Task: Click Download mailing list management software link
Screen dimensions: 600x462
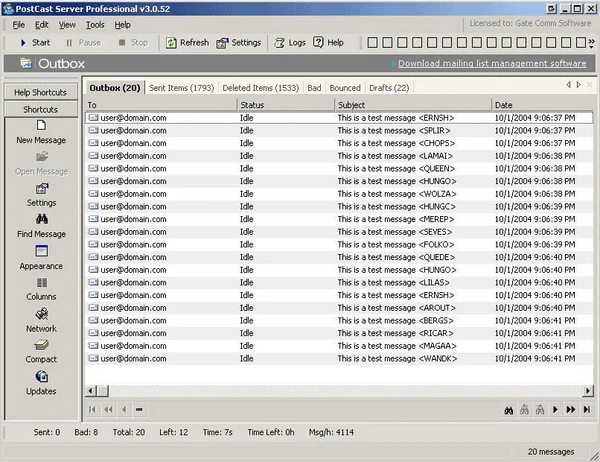Action: (492, 64)
